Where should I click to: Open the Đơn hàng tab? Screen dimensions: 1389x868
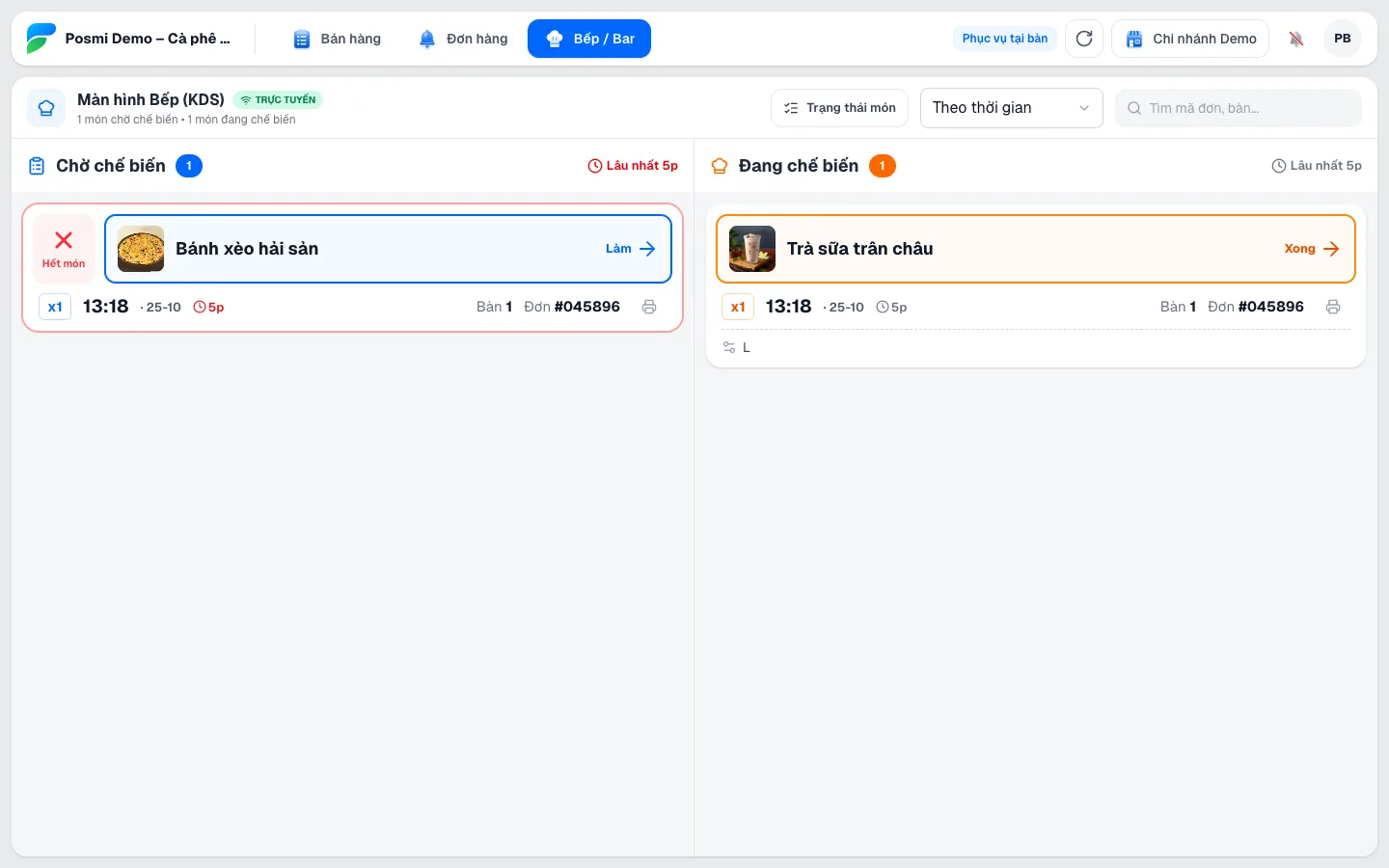pyautogui.click(x=463, y=39)
